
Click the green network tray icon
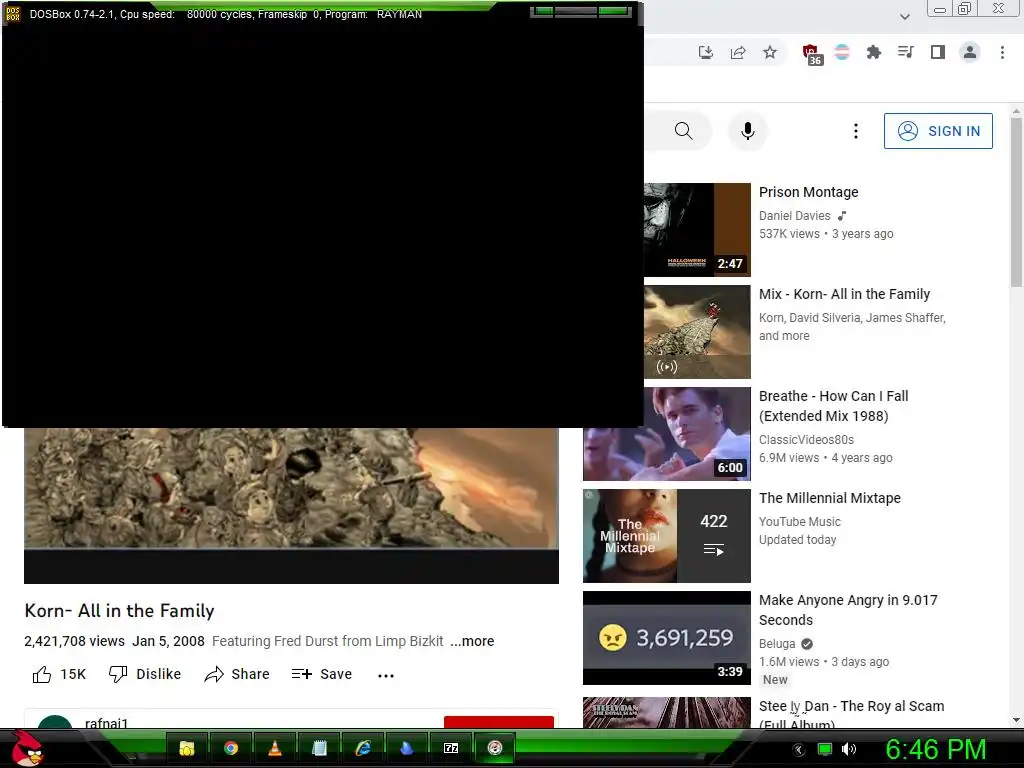[x=825, y=750]
